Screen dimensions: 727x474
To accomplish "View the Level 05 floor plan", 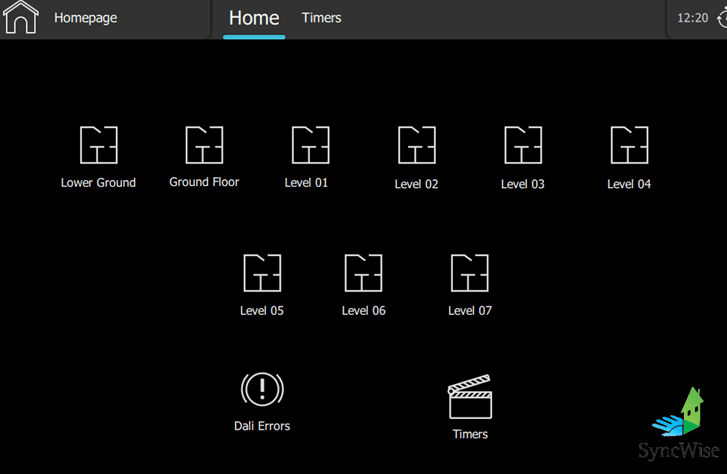I will pyautogui.click(x=262, y=273).
